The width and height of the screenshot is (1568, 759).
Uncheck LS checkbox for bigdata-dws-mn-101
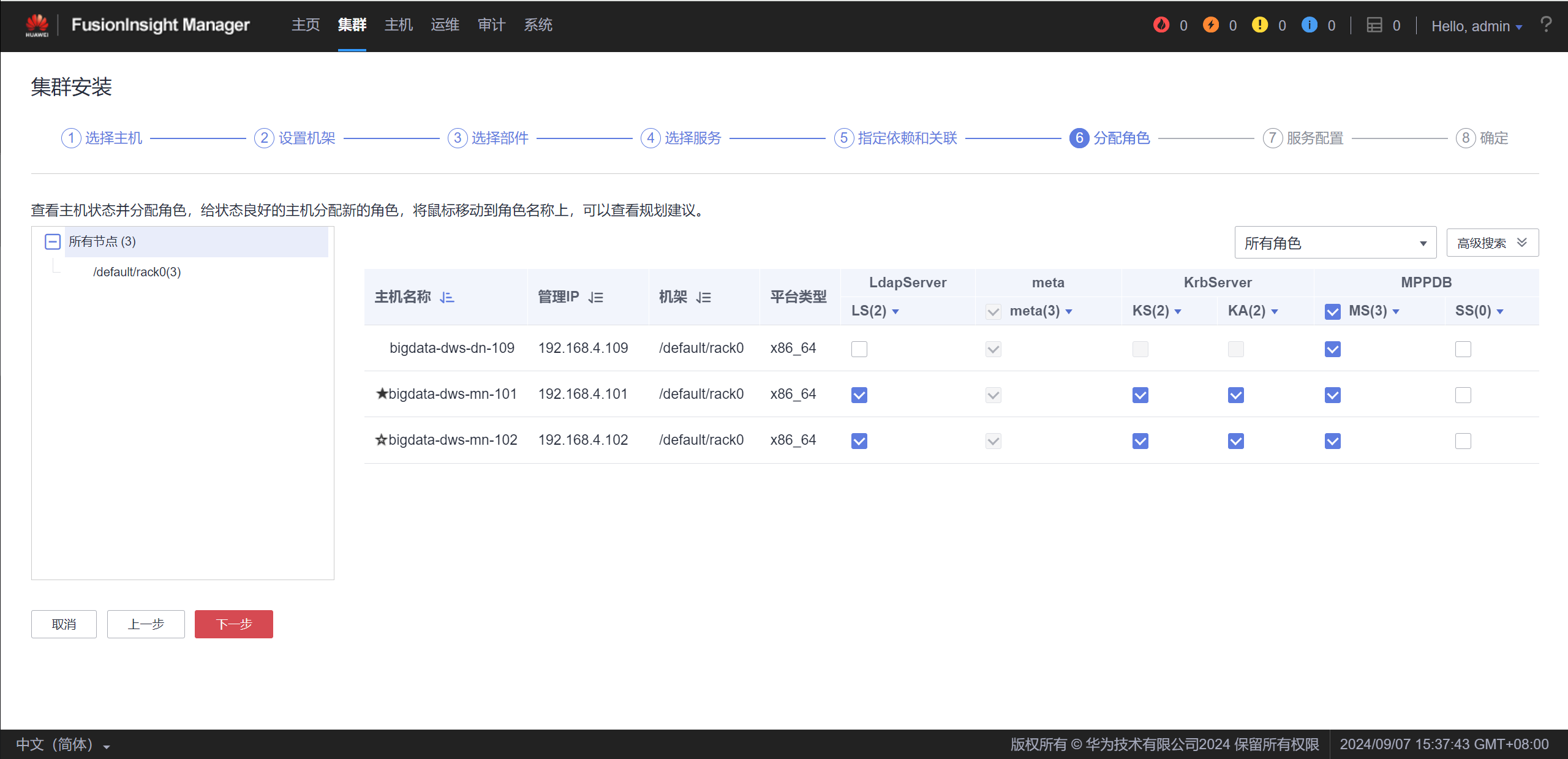pyautogui.click(x=859, y=395)
